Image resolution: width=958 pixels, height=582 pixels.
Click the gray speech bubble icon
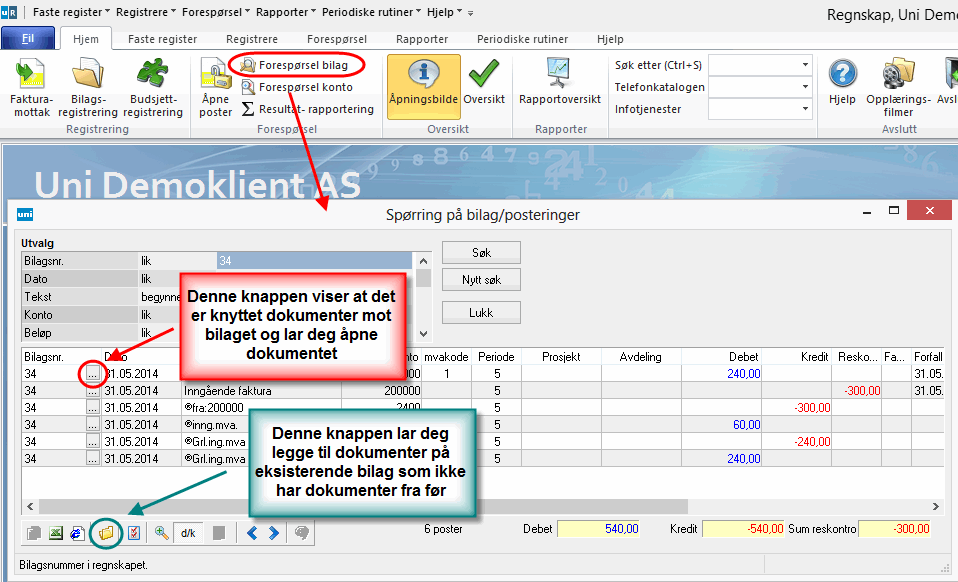pos(301,533)
